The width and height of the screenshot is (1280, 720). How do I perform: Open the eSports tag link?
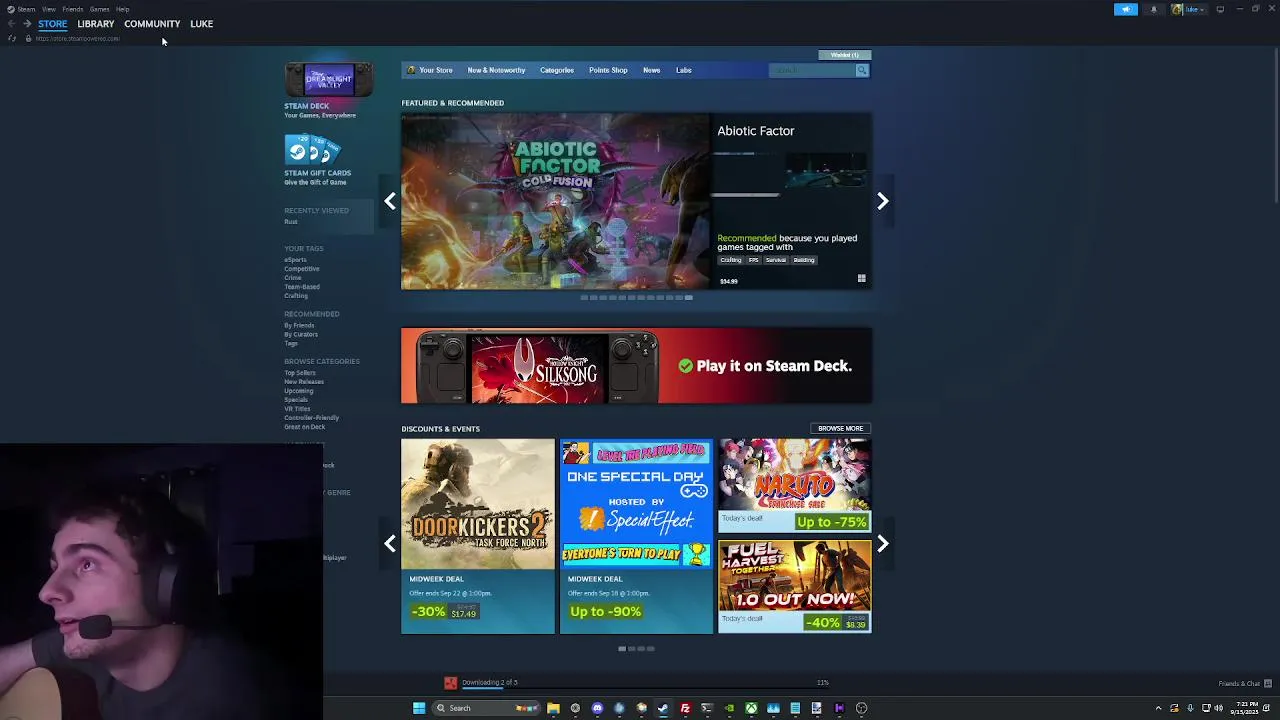click(x=295, y=260)
